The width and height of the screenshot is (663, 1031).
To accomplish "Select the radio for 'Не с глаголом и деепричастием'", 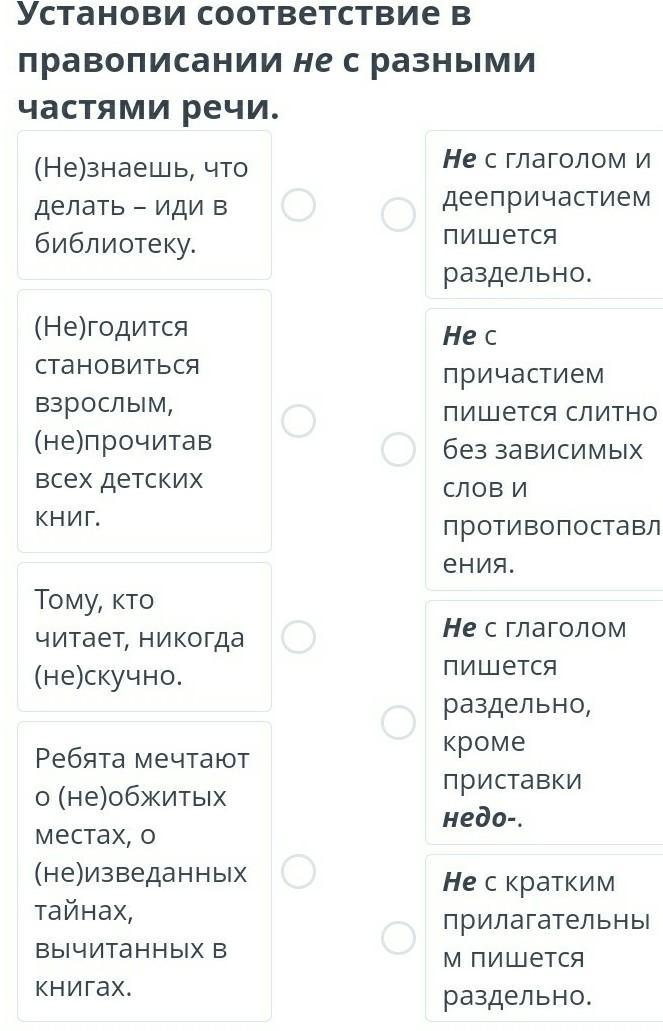I will 399,214.
